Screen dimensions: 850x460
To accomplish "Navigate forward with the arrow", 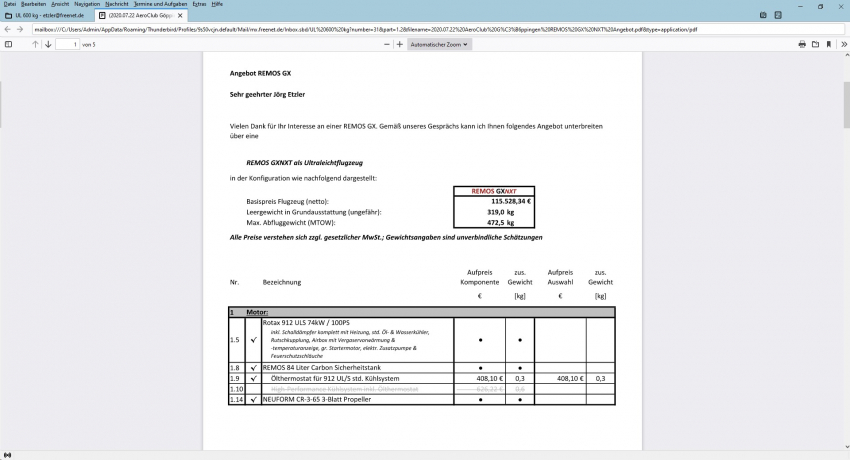I will click(x=20, y=29).
